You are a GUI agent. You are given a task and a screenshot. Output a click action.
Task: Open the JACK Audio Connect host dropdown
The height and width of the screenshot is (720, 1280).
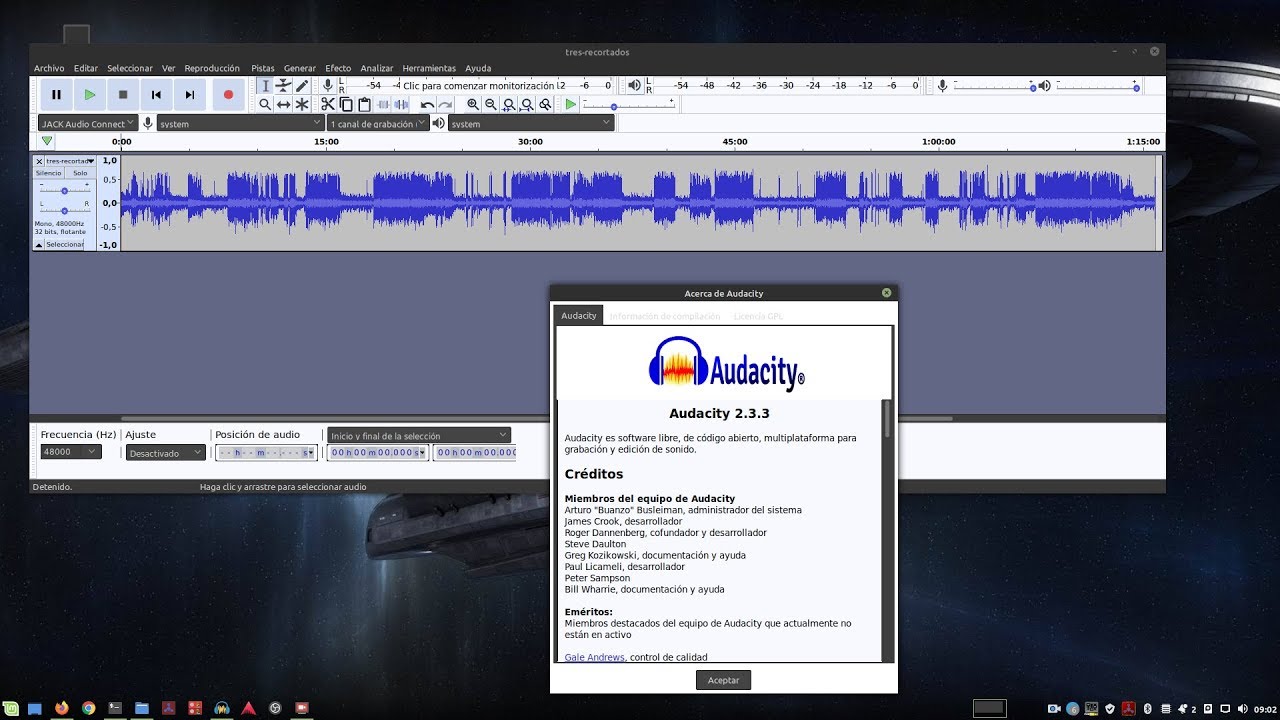(88, 123)
